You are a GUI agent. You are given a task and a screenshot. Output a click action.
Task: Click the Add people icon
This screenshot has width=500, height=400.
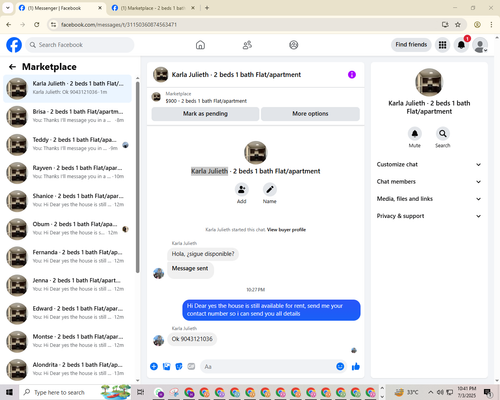[x=242, y=190]
